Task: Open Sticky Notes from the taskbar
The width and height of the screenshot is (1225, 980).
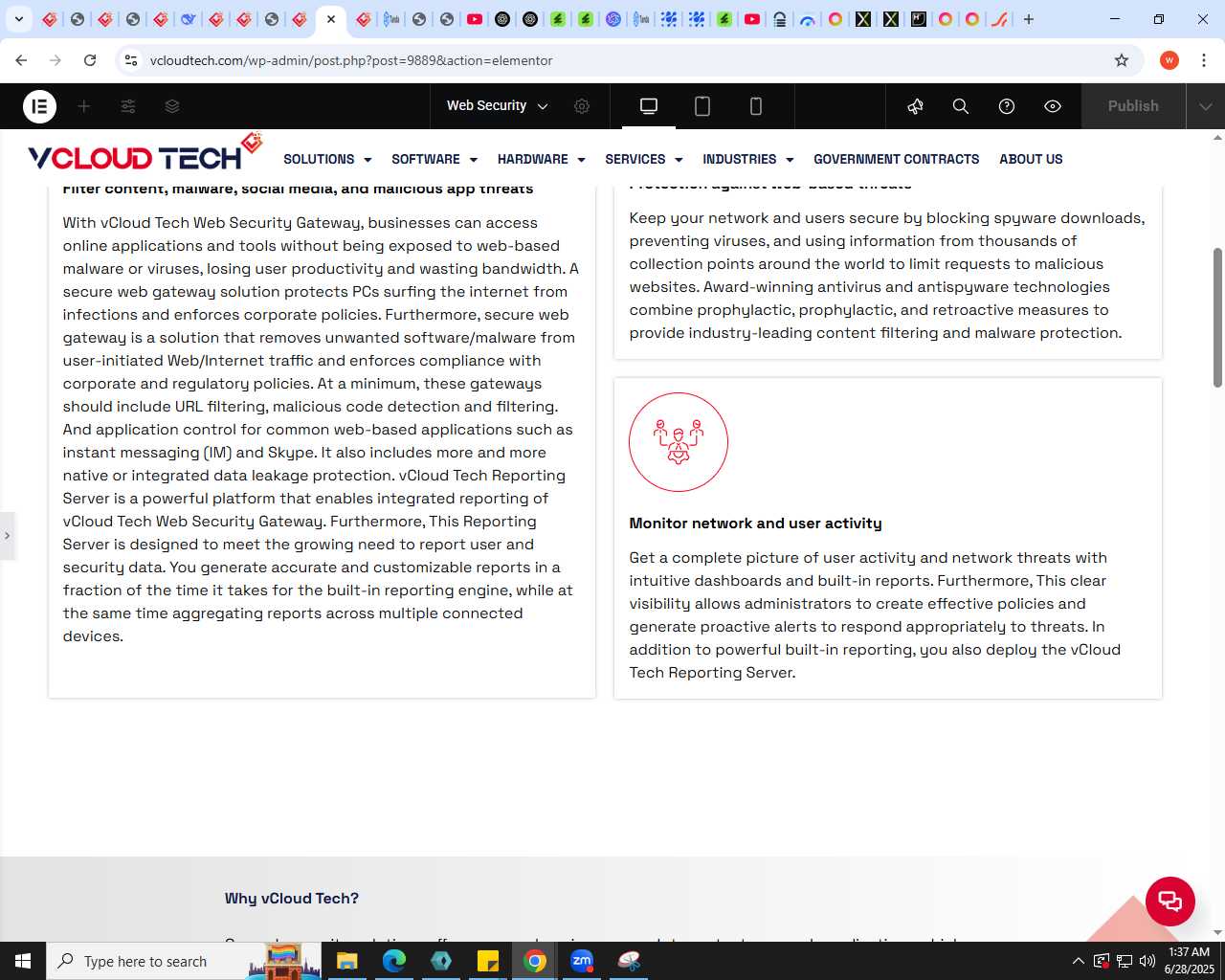Action: tap(488, 961)
